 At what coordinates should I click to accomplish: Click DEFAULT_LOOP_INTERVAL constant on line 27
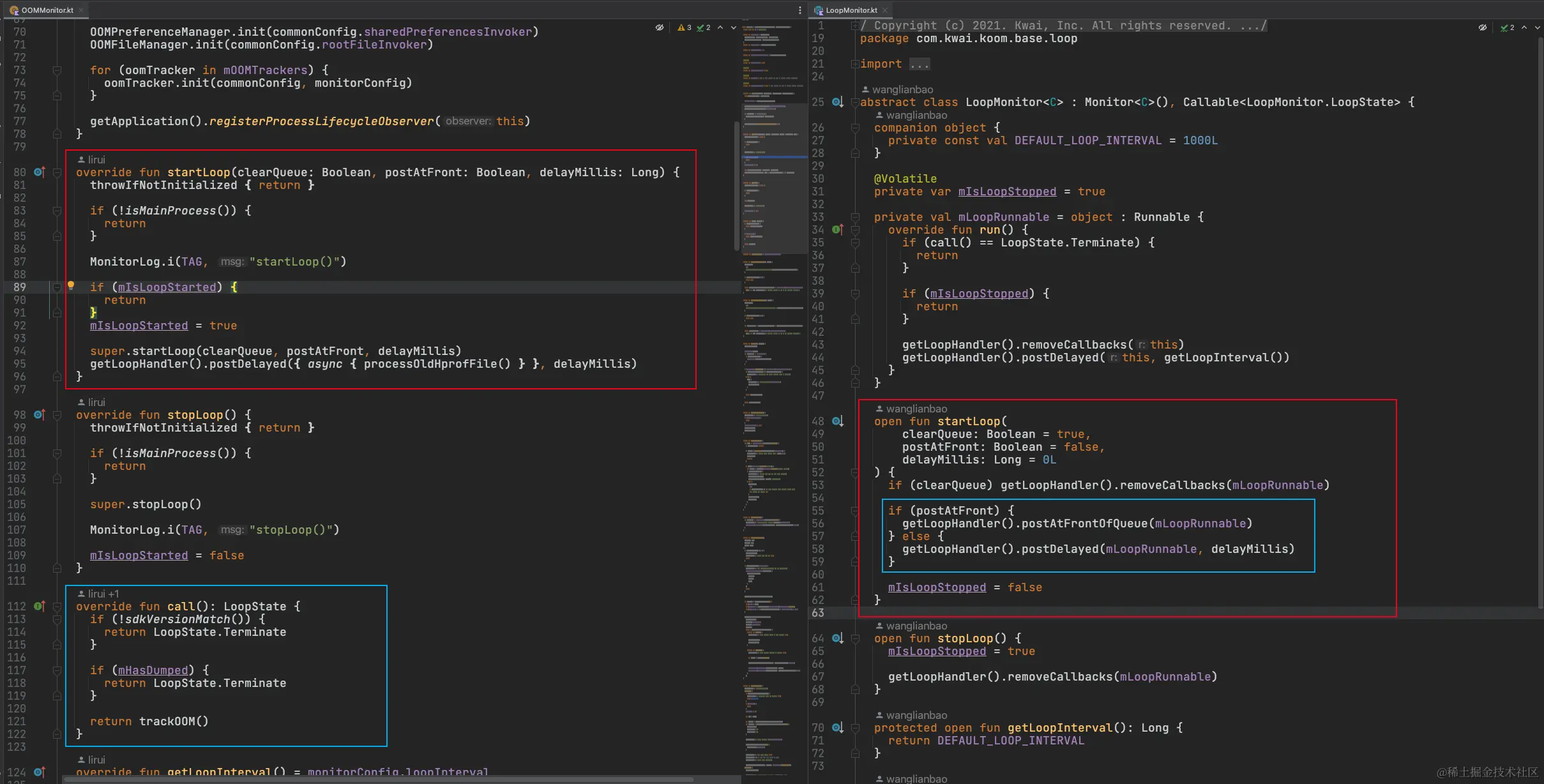(1088, 140)
